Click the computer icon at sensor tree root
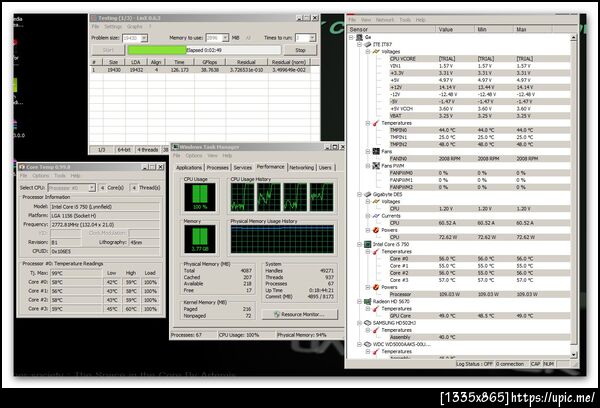 pyautogui.click(x=359, y=37)
